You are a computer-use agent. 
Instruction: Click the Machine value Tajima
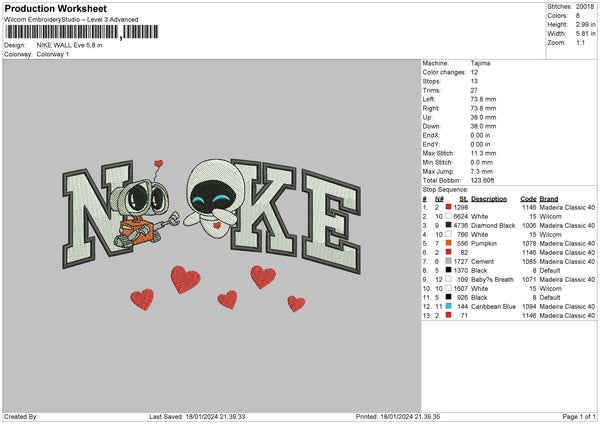tap(480, 63)
